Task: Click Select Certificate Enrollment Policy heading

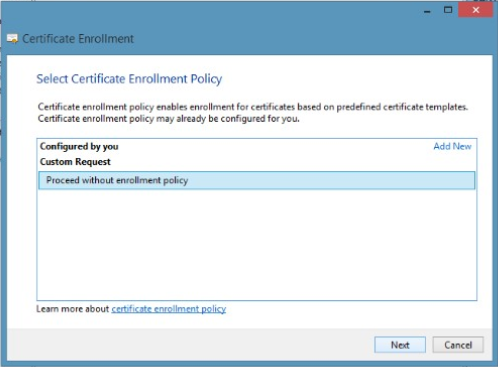Action: coord(129,79)
